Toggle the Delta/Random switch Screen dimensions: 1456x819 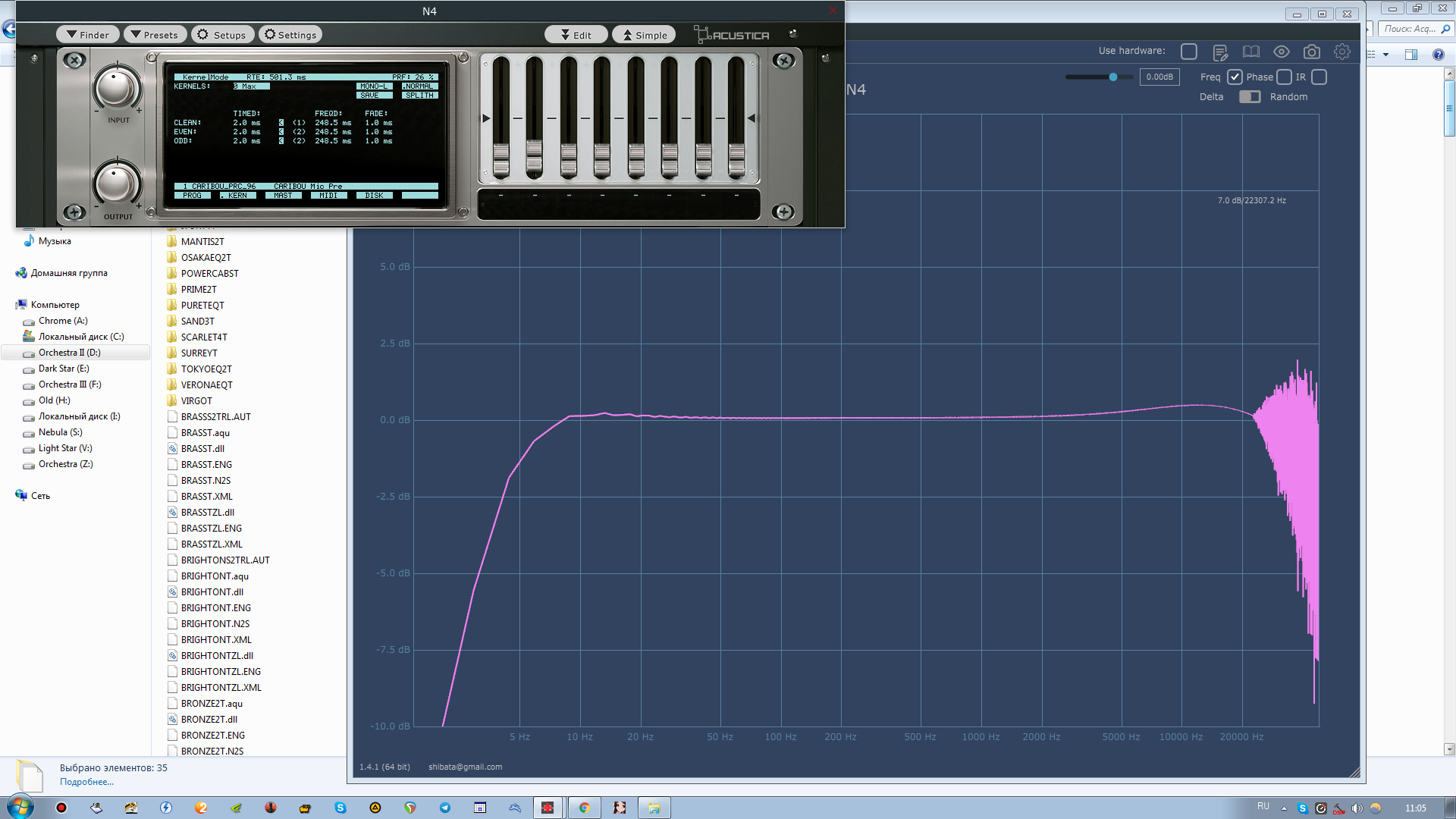1249,97
